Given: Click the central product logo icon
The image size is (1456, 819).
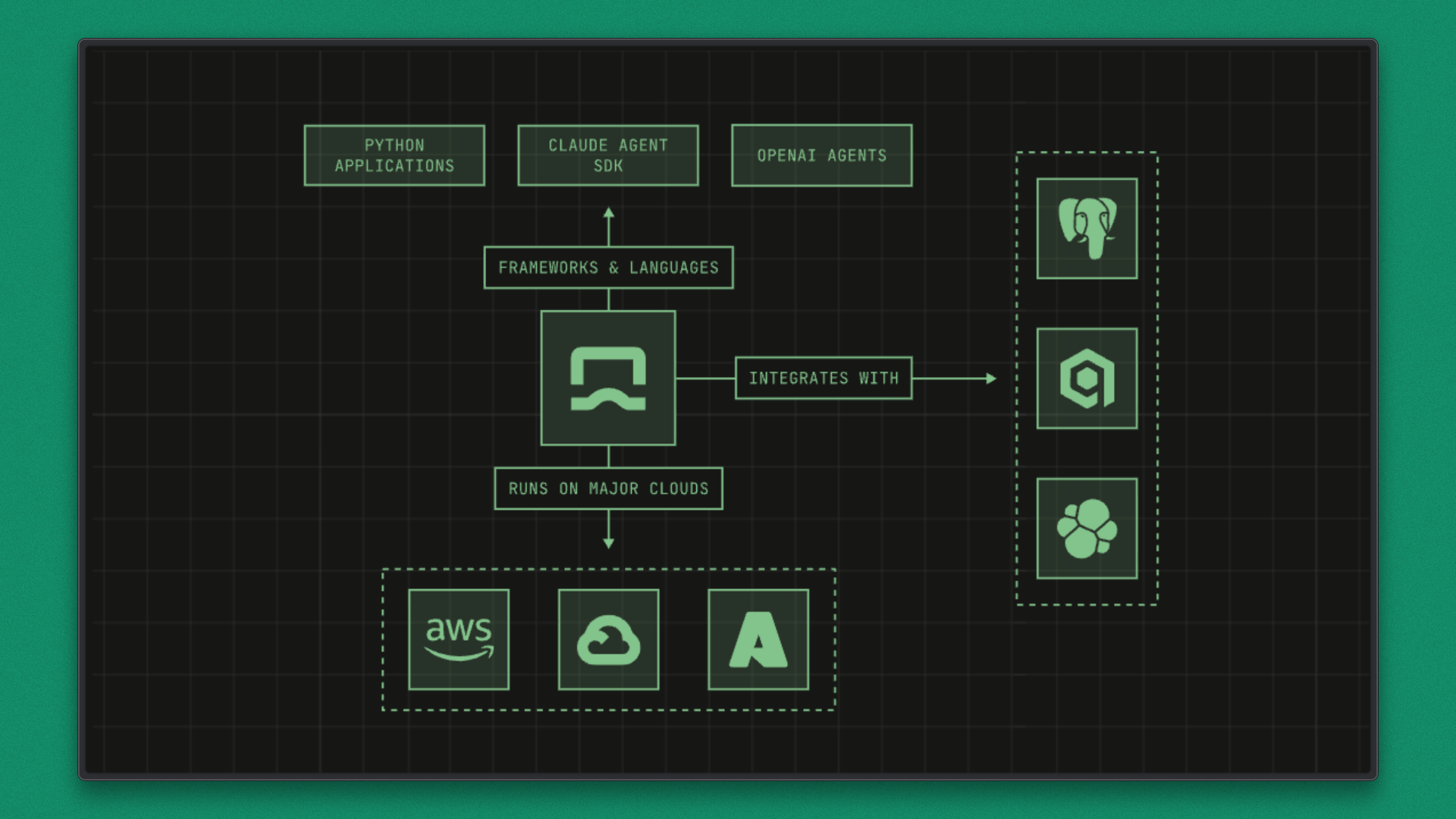Looking at the screenshot, I should (608, 378).
